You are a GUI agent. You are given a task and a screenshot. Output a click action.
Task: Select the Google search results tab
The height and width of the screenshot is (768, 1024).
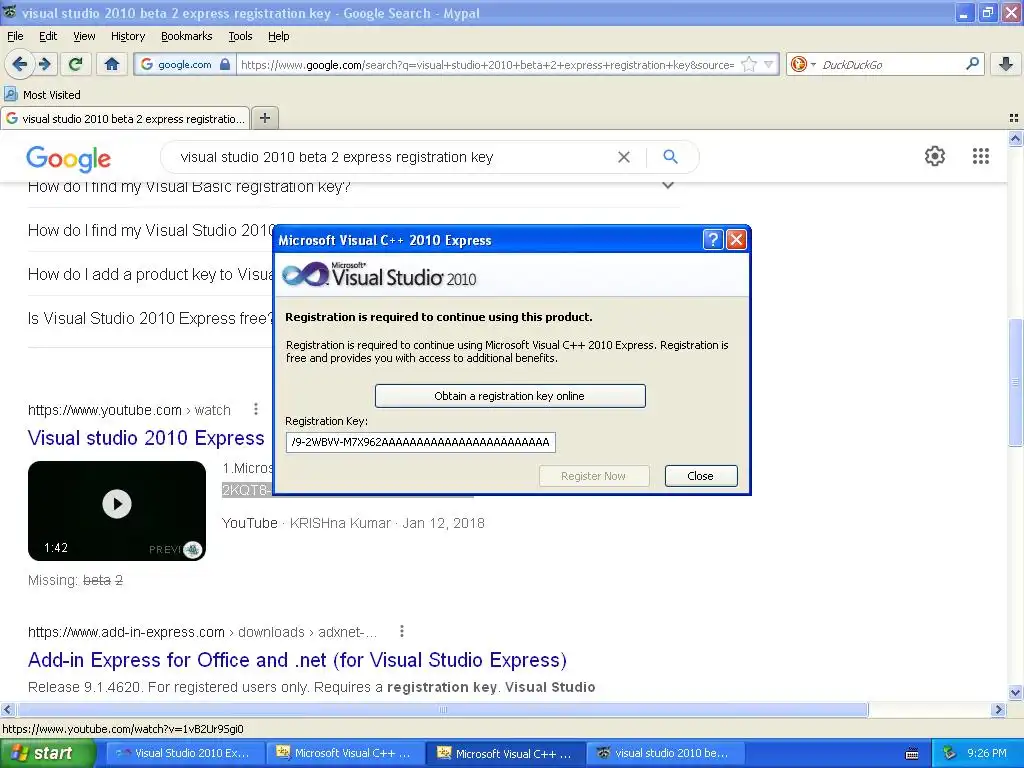click(x=125, y=119)
